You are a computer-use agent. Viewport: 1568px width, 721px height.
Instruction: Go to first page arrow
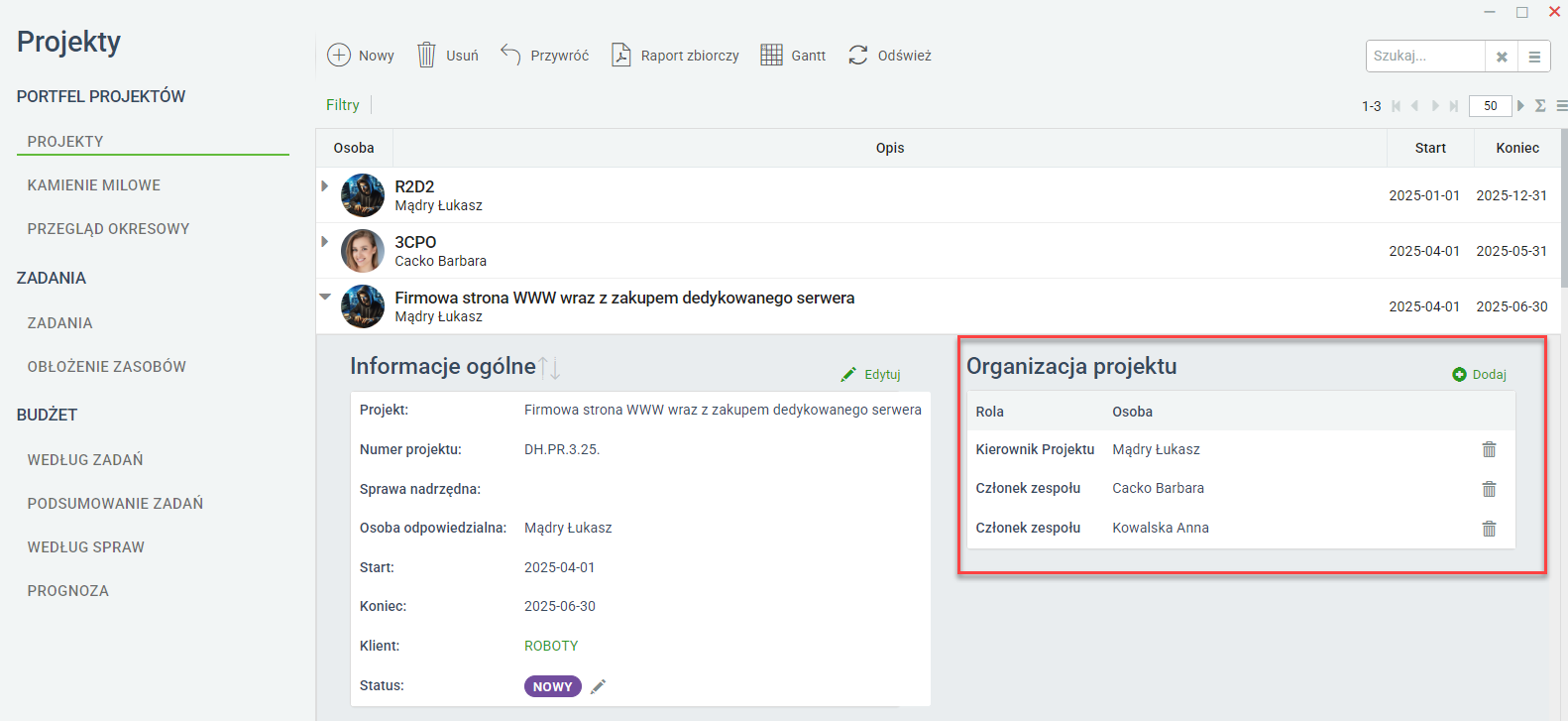pos(1397,106)
